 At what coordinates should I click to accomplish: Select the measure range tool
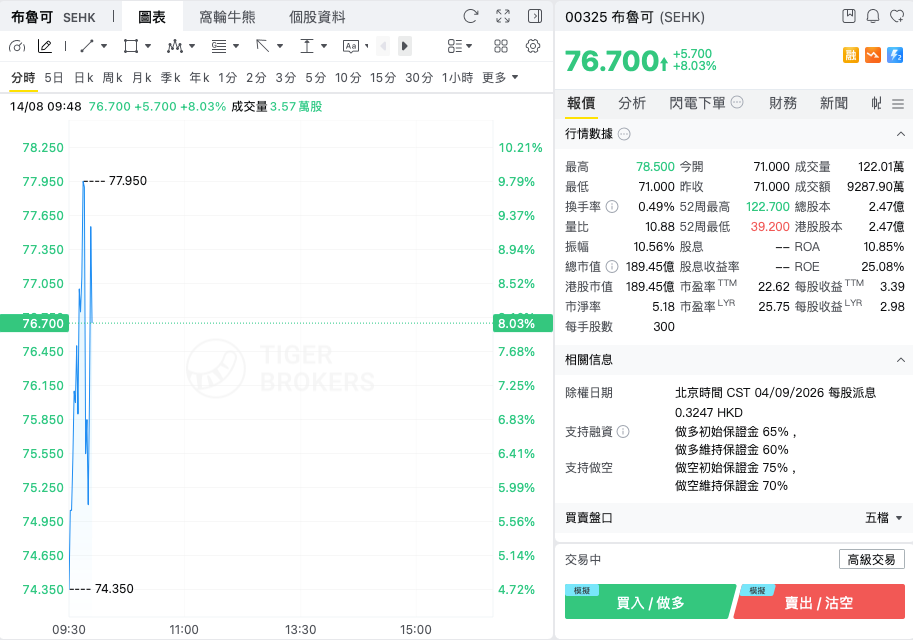(x=307, y=46)
